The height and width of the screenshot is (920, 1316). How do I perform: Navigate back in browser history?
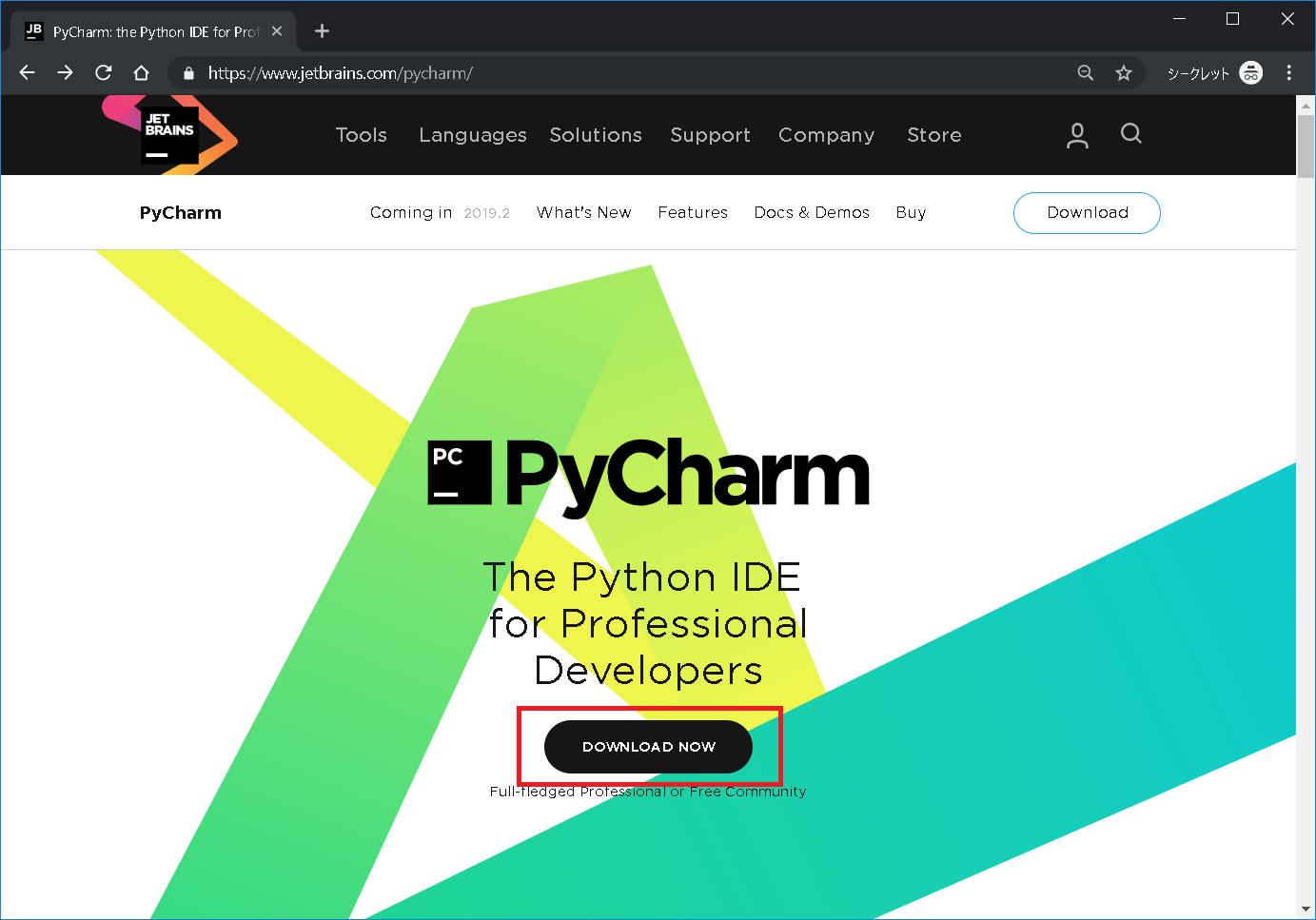coord(28,73)
